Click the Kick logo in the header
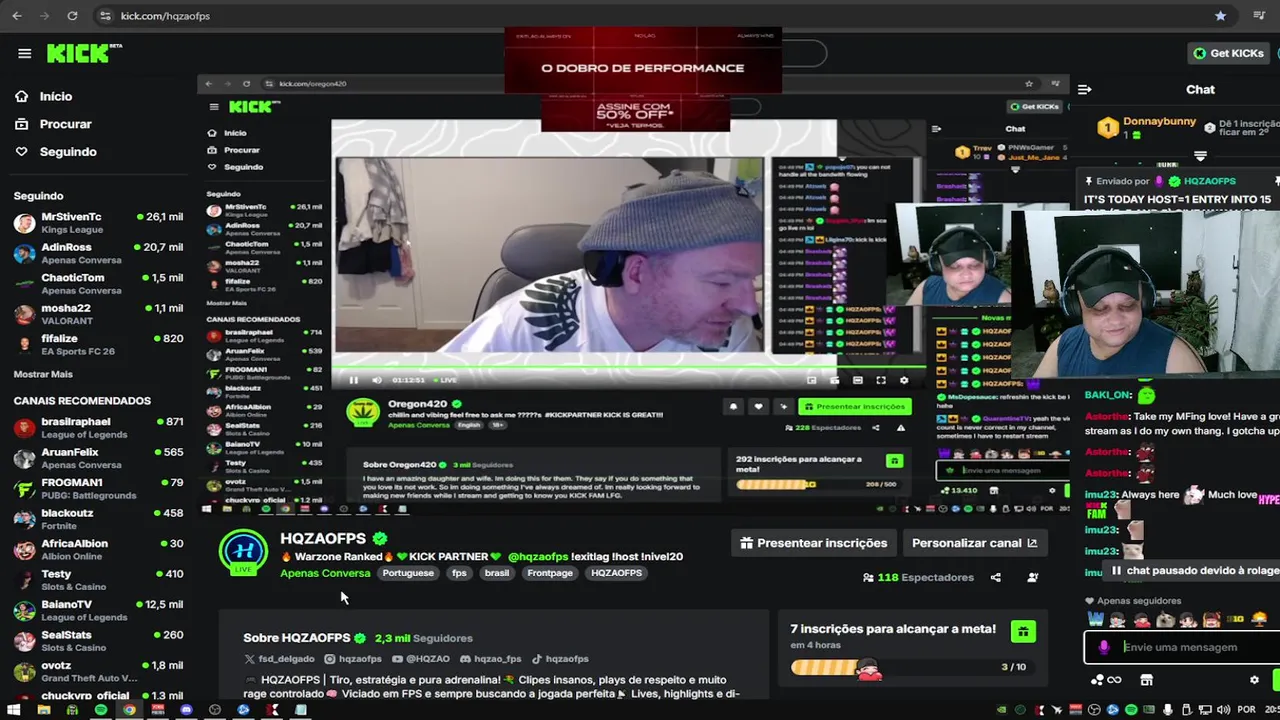 click(x=84, y=53)
